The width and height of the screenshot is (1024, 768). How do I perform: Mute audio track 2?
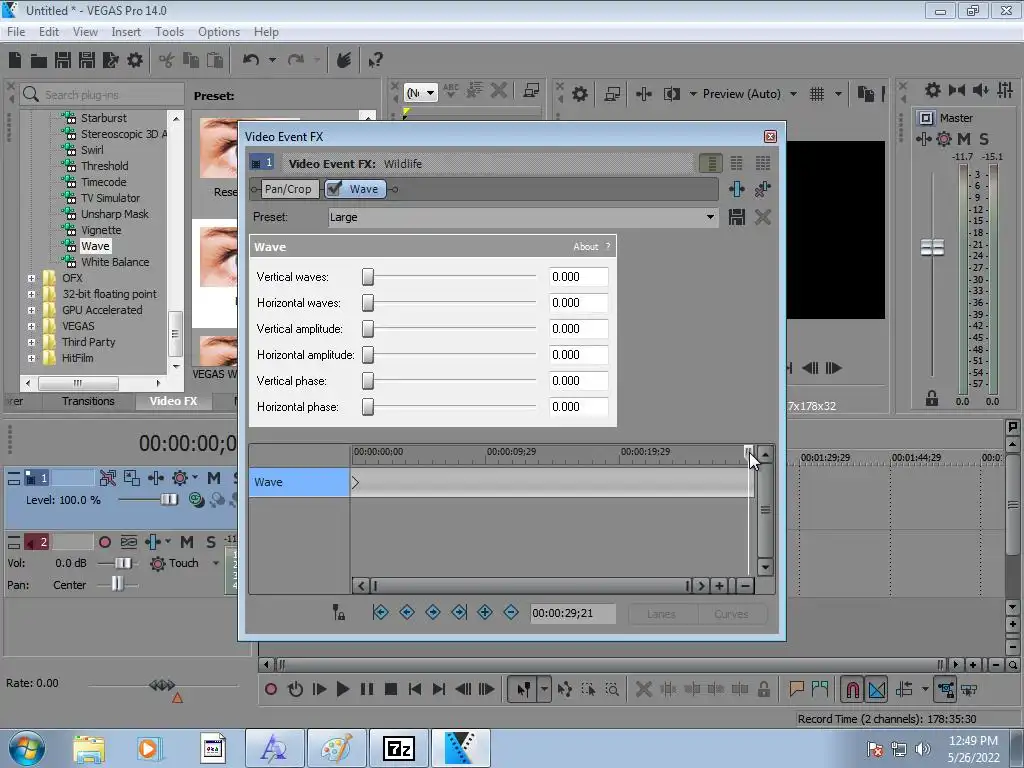coord(187,542)
